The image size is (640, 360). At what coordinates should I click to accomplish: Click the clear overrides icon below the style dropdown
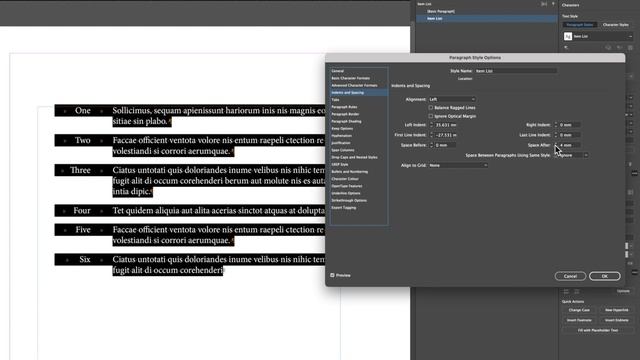click(567, 48)
